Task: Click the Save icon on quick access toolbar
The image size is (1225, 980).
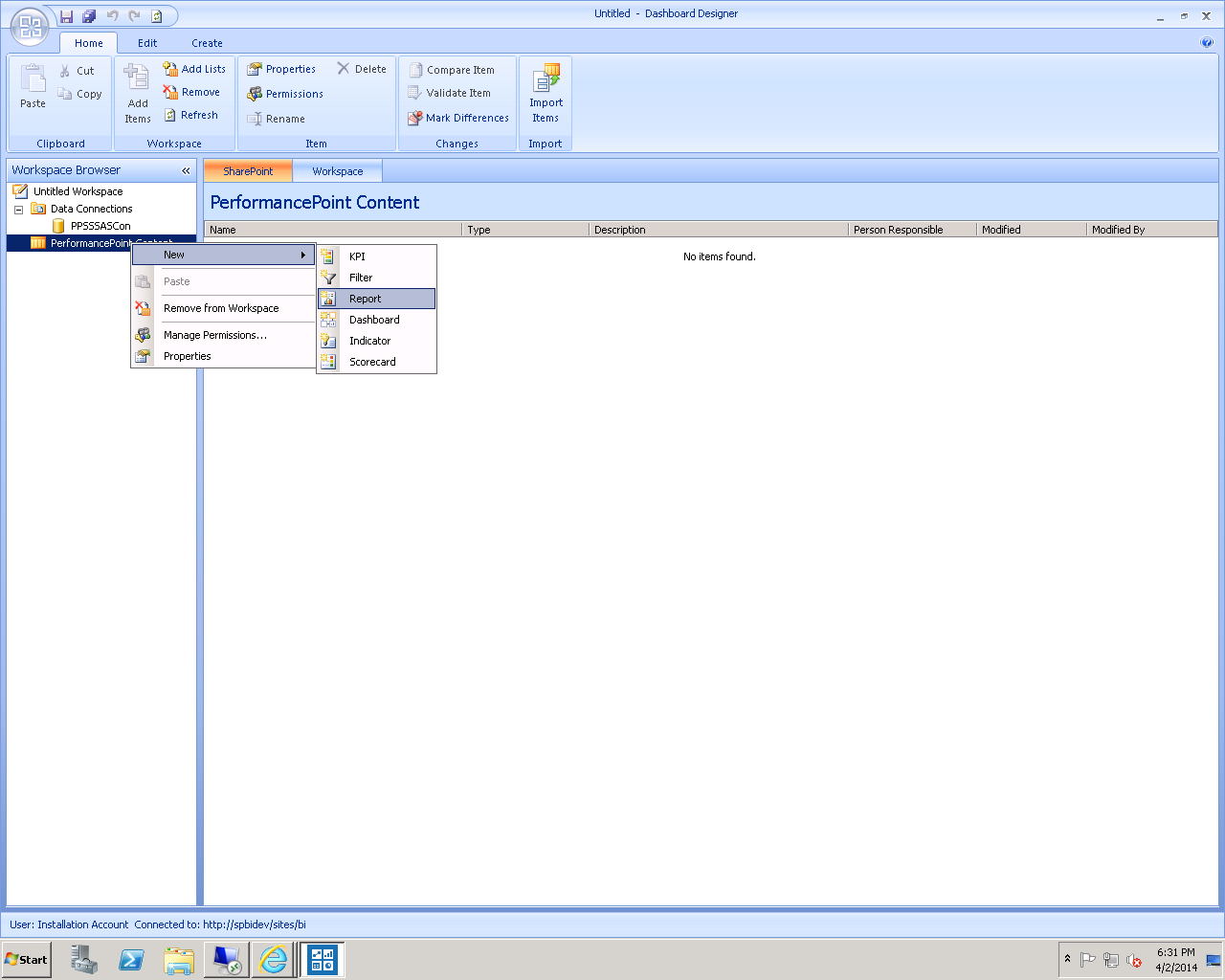Action: click(65, 15)
